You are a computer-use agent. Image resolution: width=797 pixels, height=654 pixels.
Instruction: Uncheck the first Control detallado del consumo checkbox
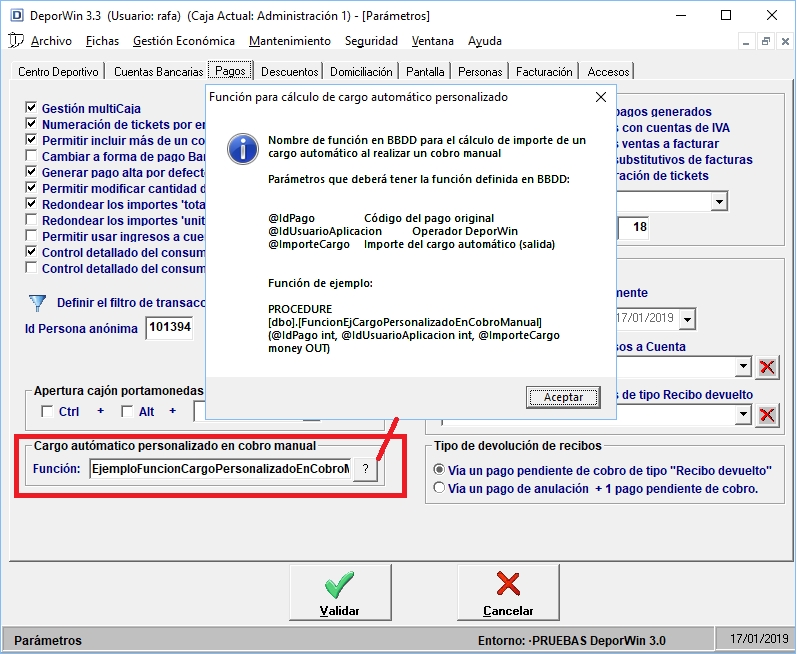(31, 252)
